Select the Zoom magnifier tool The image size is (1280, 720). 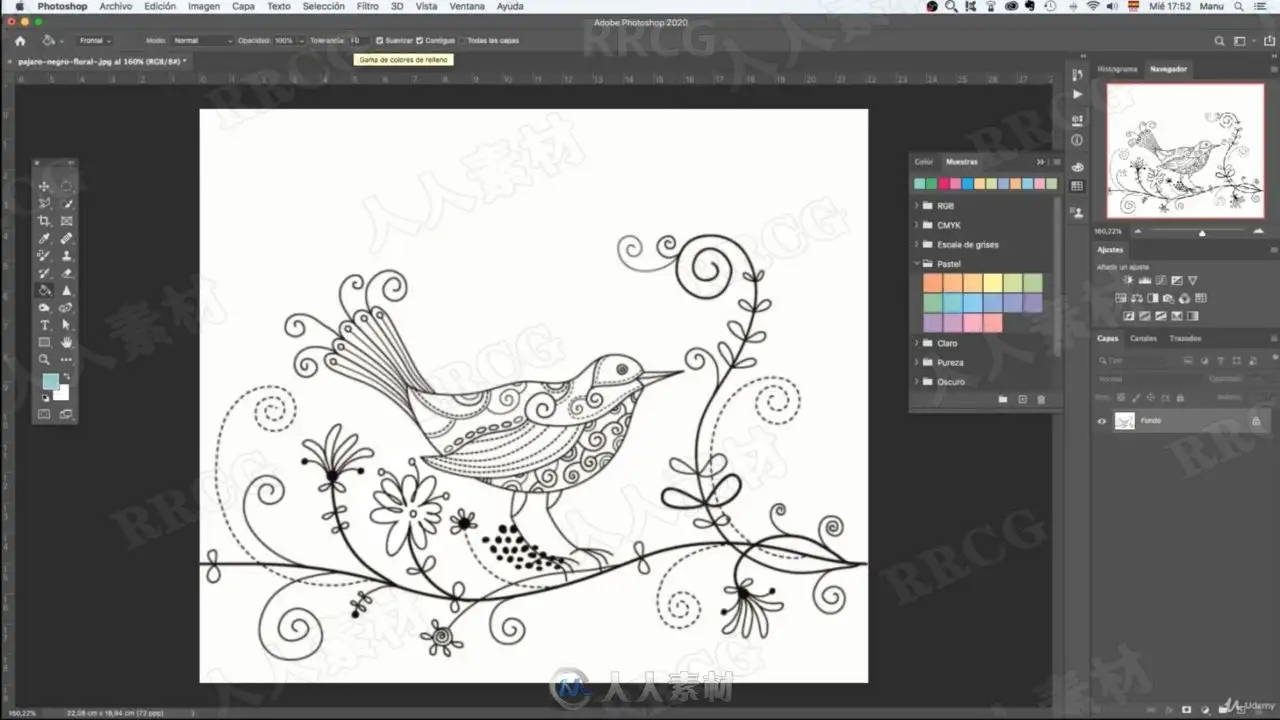(x=44, y=359)
